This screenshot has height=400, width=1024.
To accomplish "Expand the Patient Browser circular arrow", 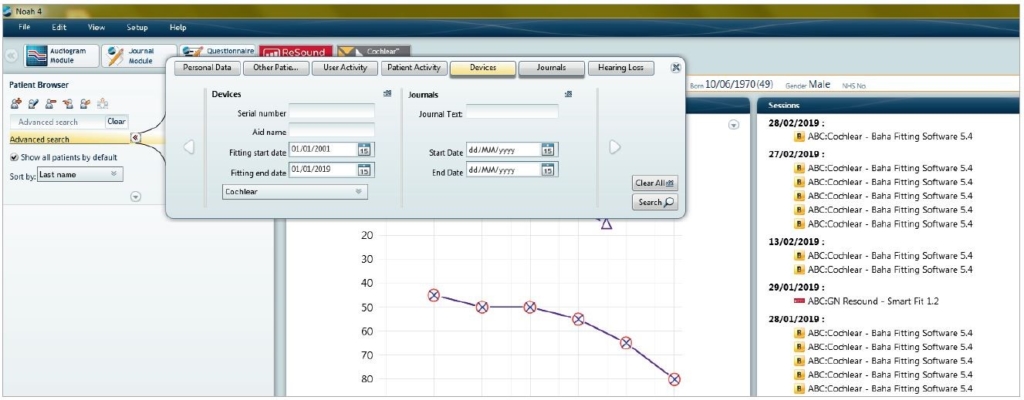I will click(x=136, y=196).
